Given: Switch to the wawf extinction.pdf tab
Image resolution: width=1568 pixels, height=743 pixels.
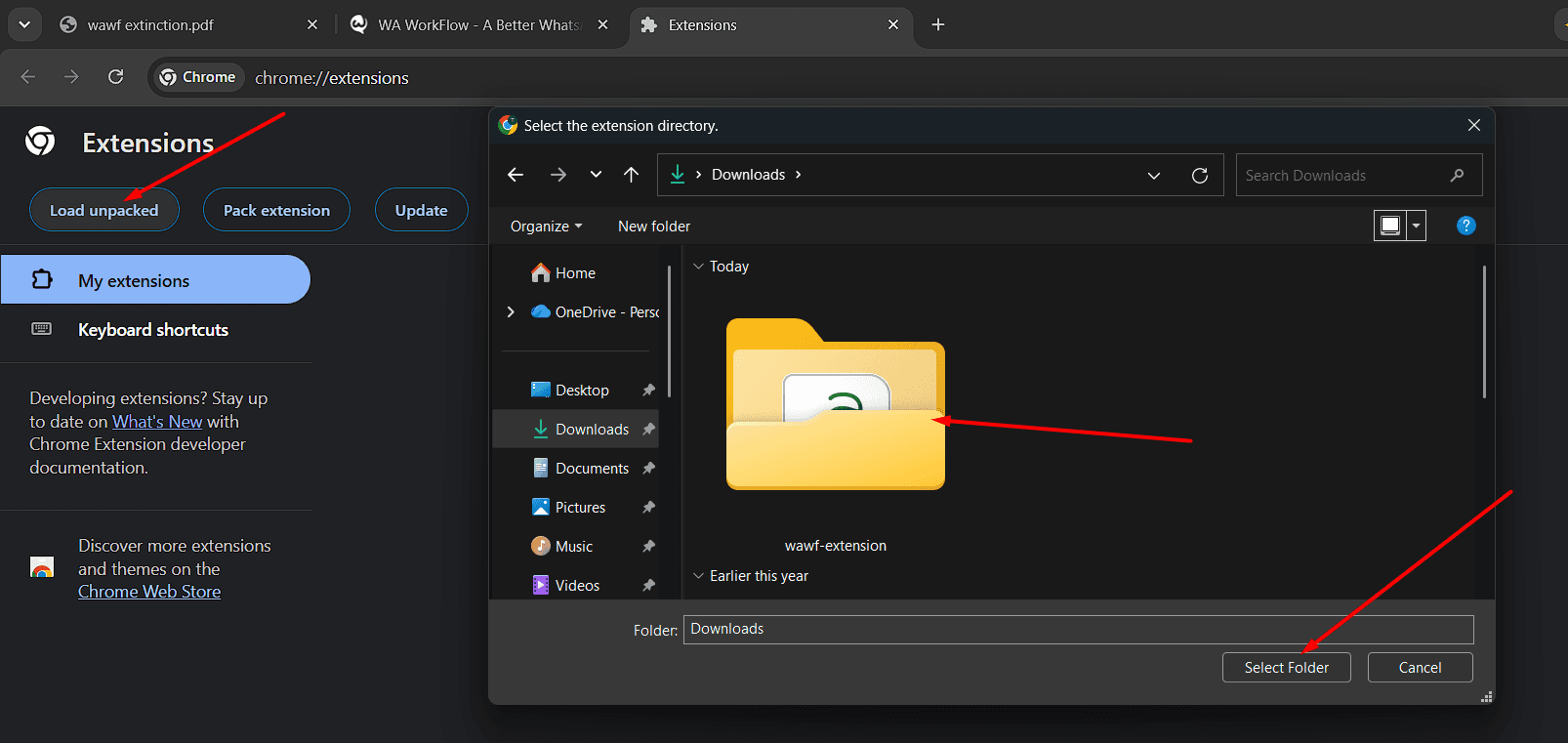Looking at the screenshot, I should coord(150,24).
